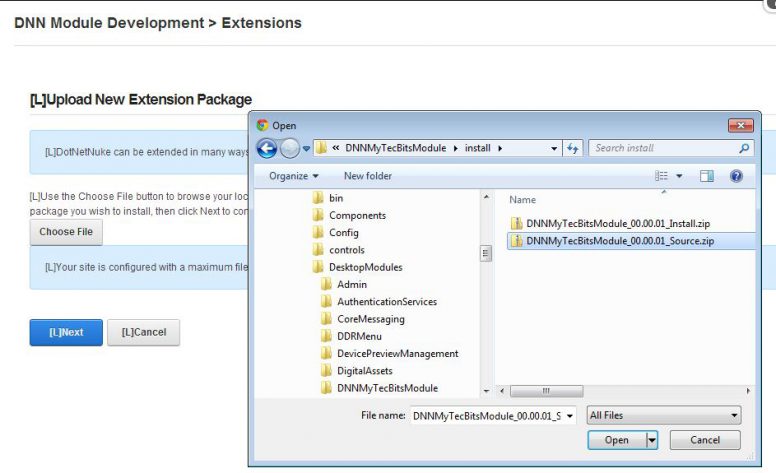Click New folder in the toolbar

(x=368, y=176)
